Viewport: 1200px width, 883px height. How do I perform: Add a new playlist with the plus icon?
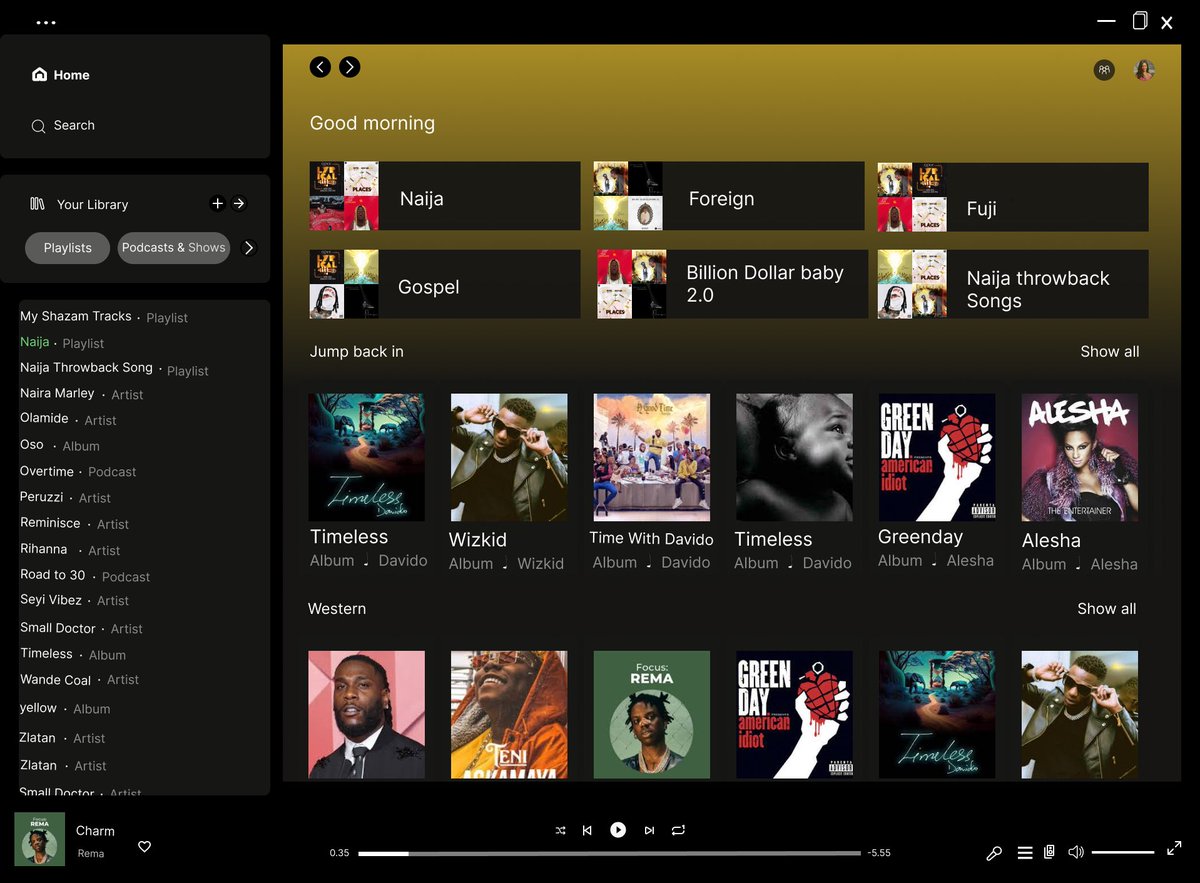point(217,203)
